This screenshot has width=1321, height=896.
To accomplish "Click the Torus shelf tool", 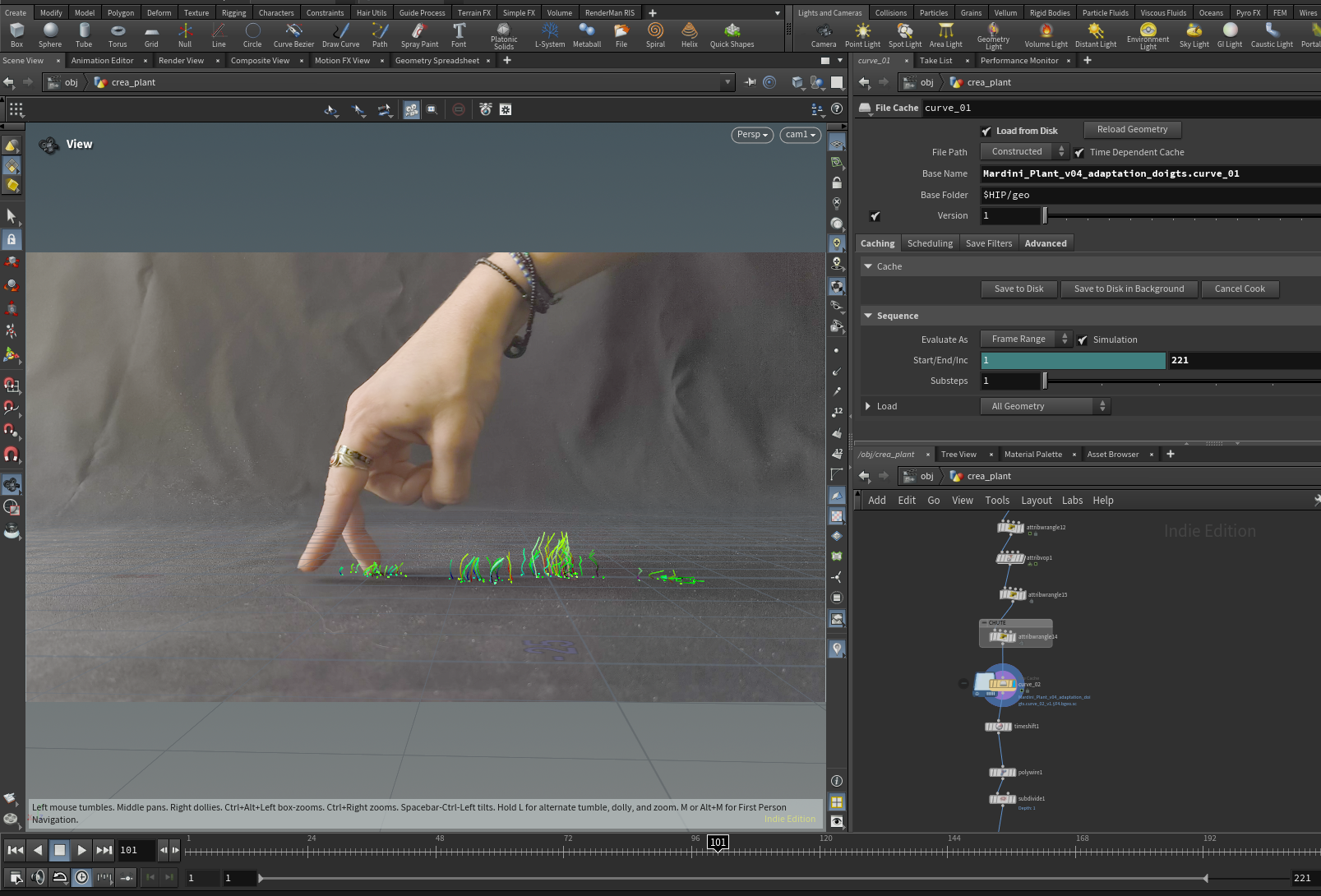I will coord(118,35).
